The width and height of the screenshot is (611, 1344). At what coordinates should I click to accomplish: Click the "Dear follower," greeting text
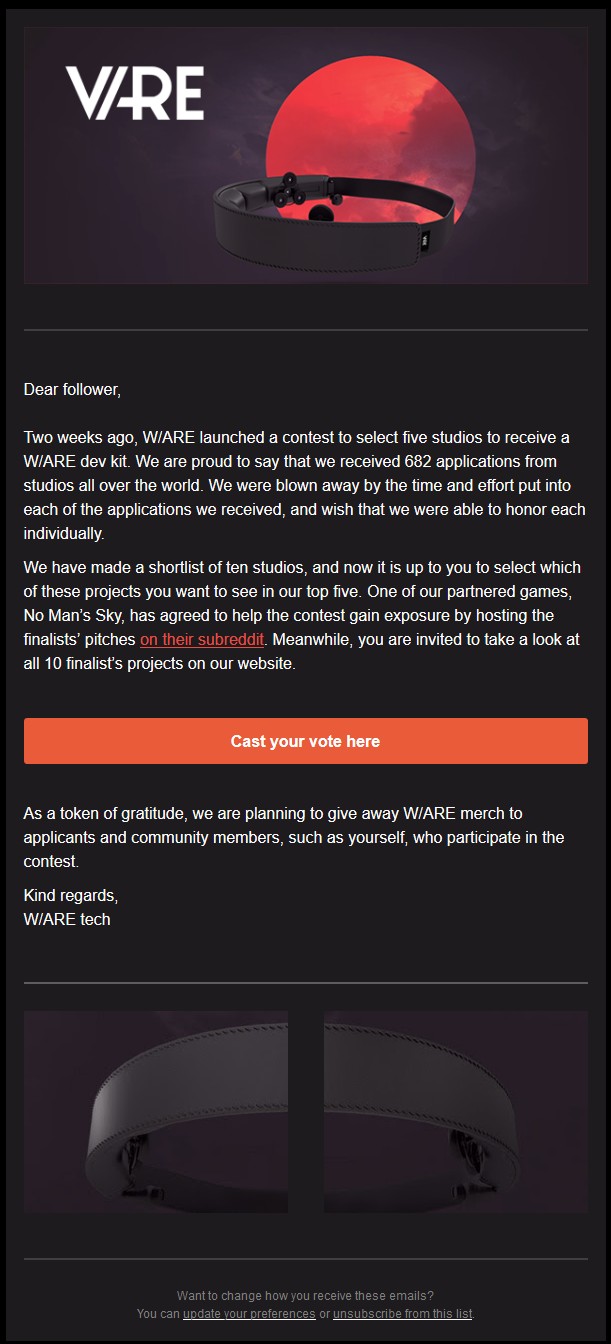tap(72, 390)
